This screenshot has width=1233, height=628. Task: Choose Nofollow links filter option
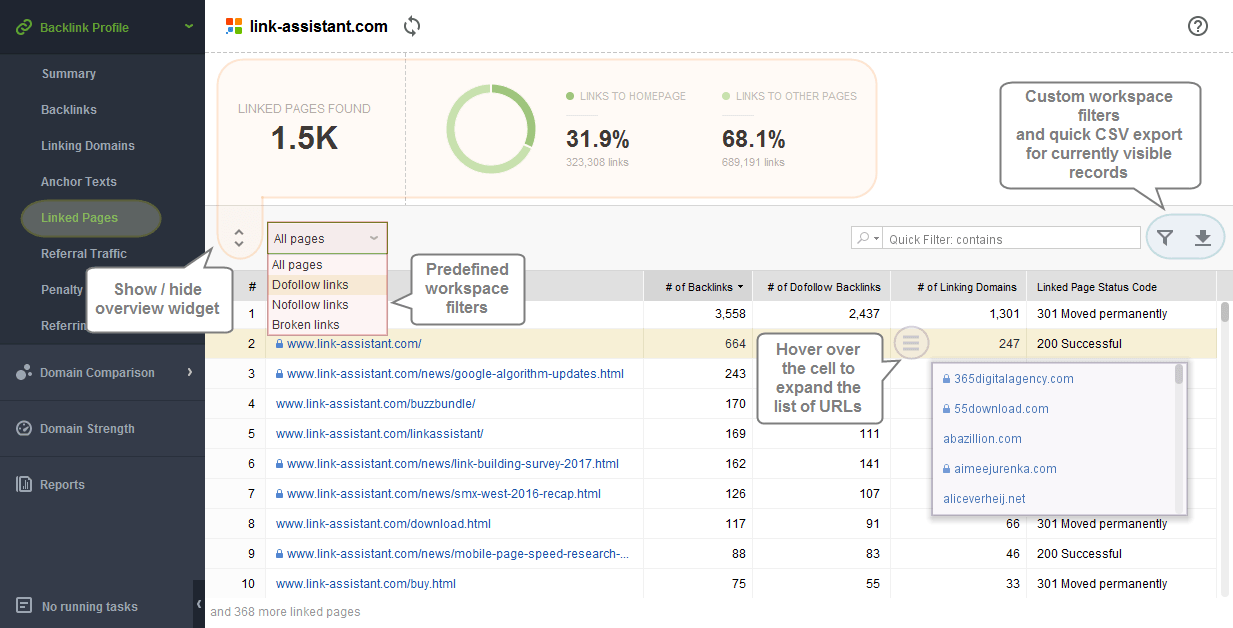[x=327, y=305]
